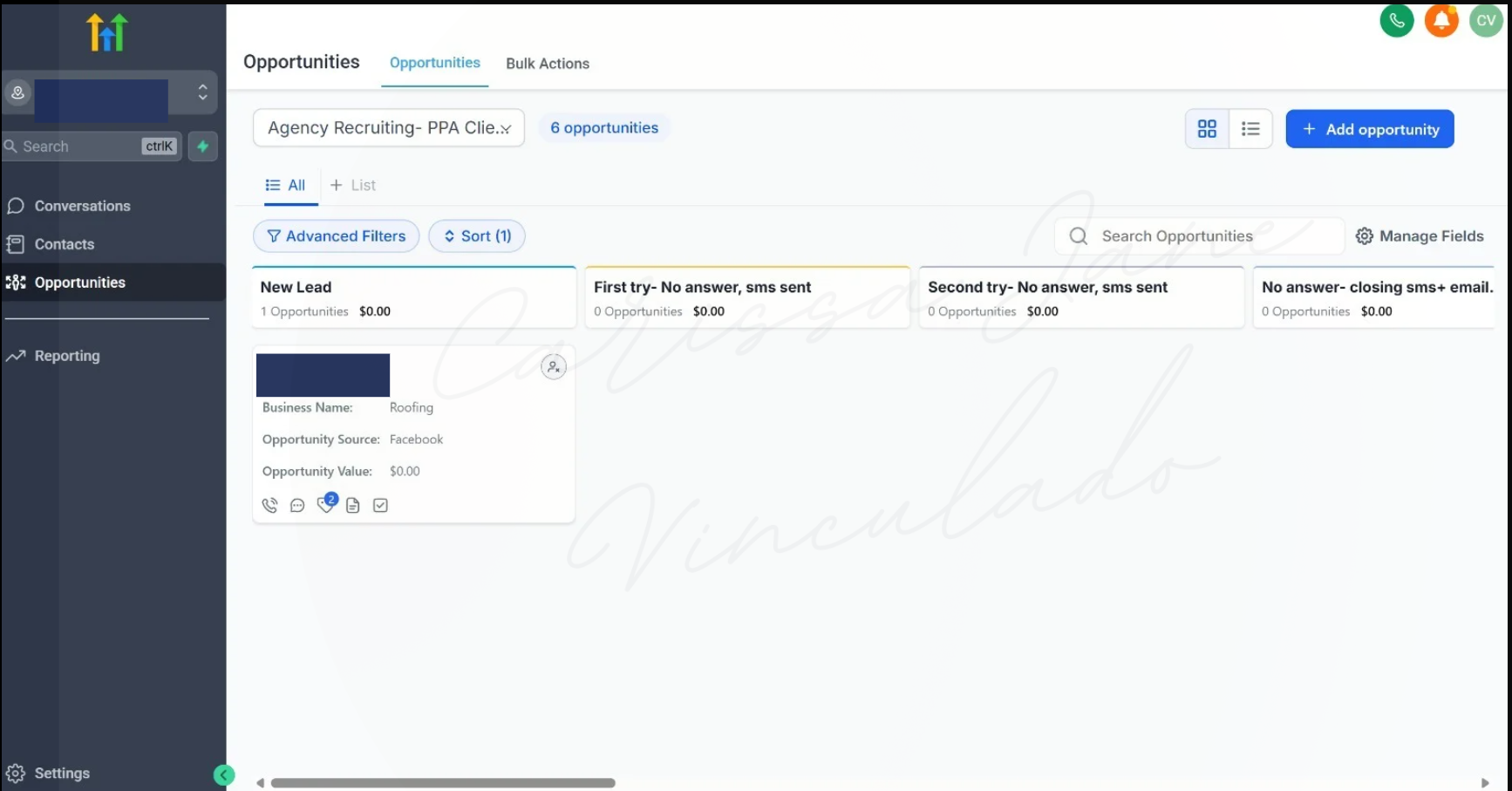Click the Add opportunity button
Image resolution: width=1512 pixels, height=791 pixels.
(1370, 129)
